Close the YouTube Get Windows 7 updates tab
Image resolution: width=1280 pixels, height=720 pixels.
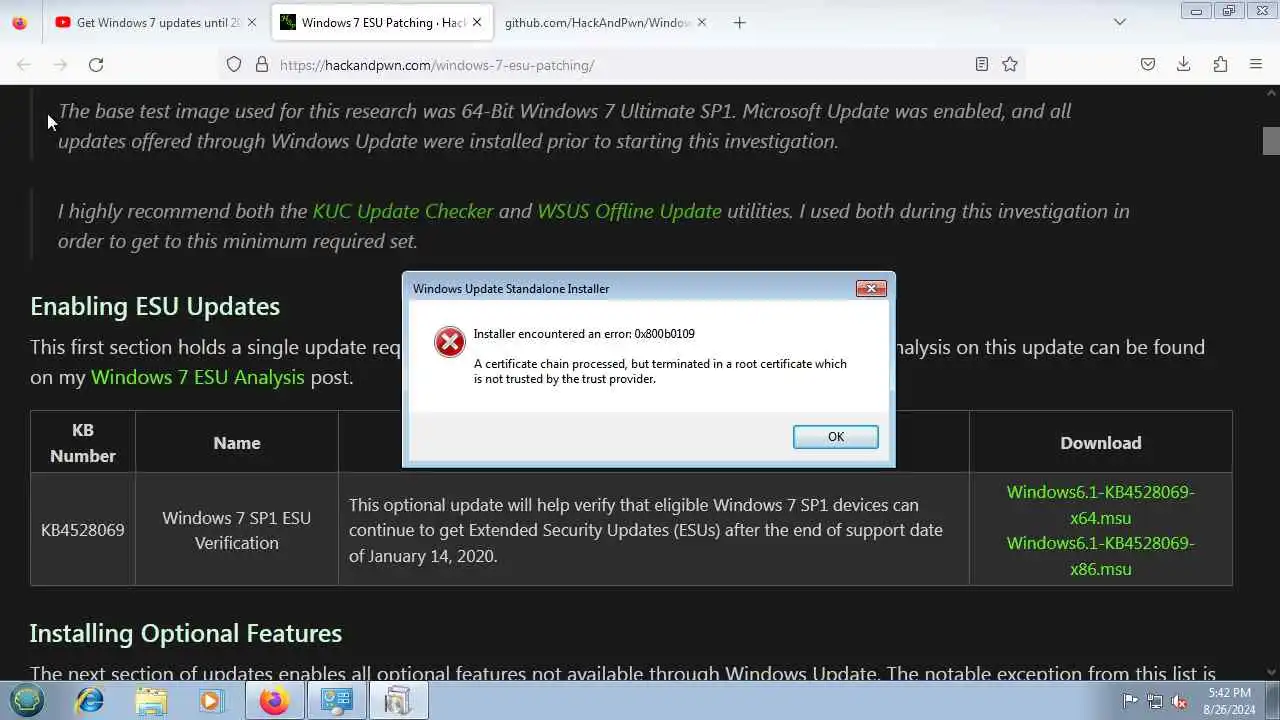coord(251,22)
